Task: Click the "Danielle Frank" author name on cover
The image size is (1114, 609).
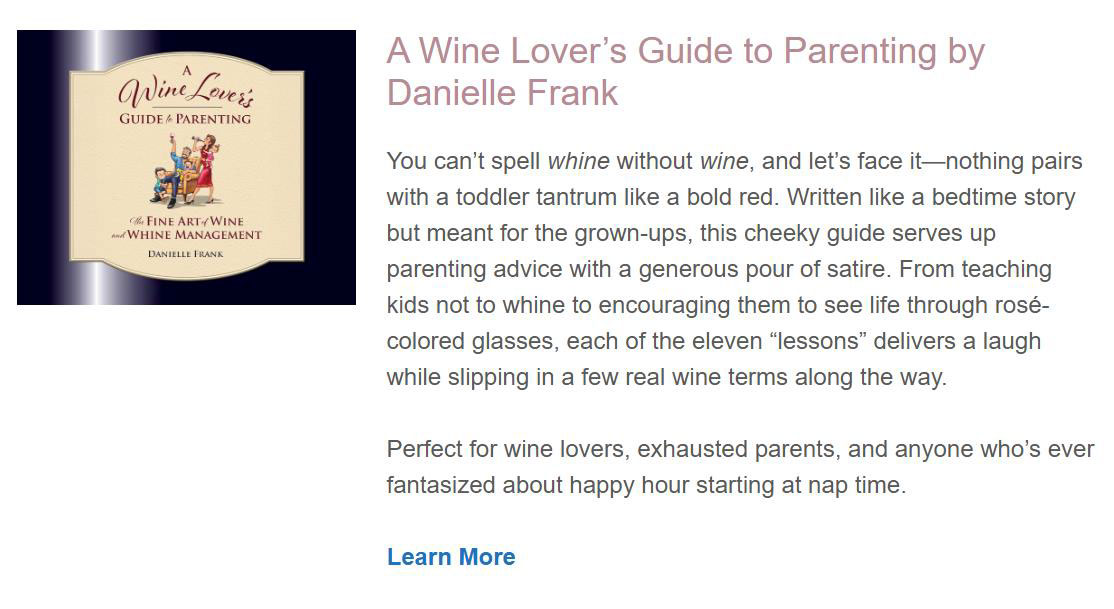Action: (x=185, y=254)
